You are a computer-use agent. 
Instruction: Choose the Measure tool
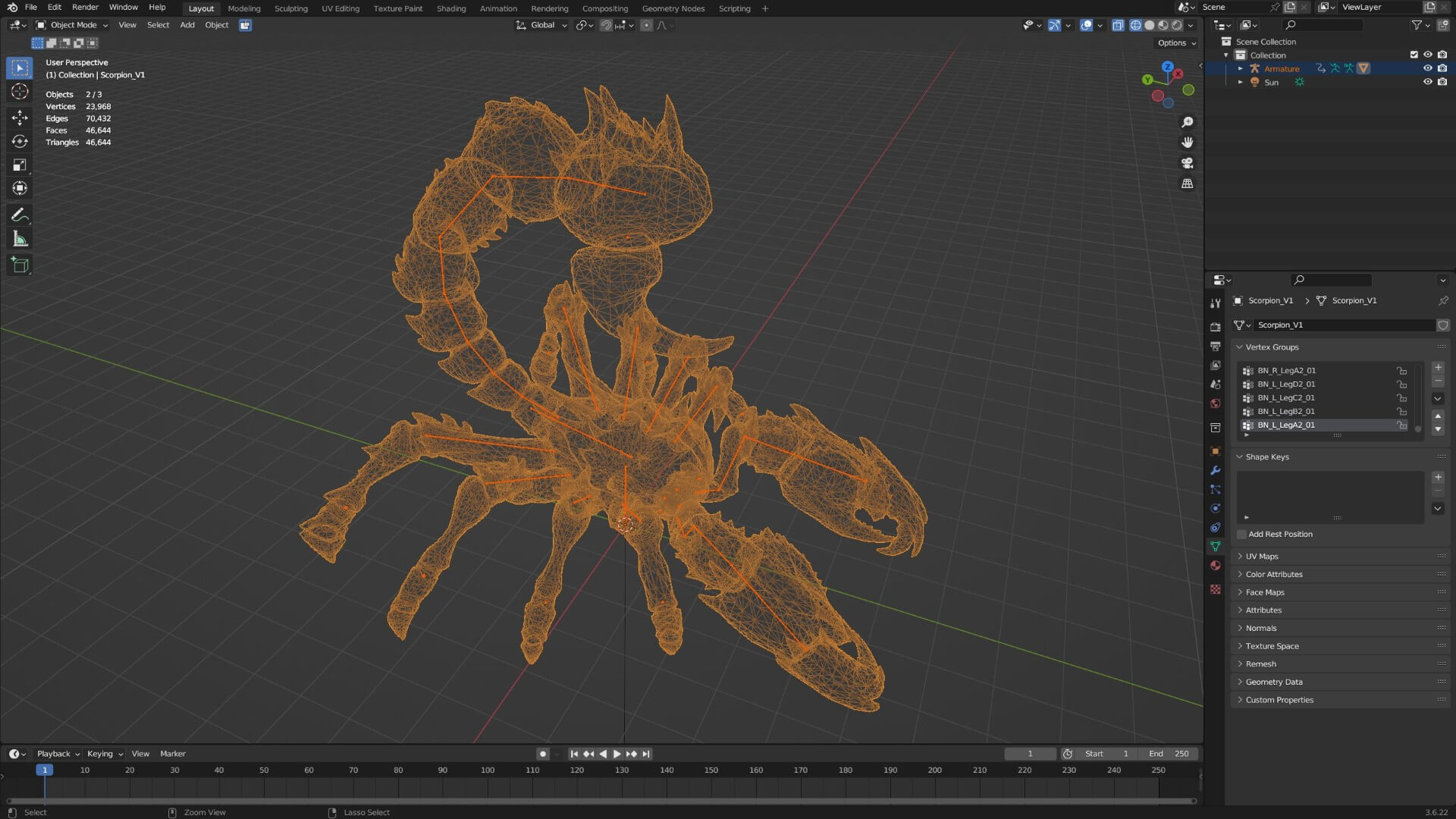(x=20, y=240)
